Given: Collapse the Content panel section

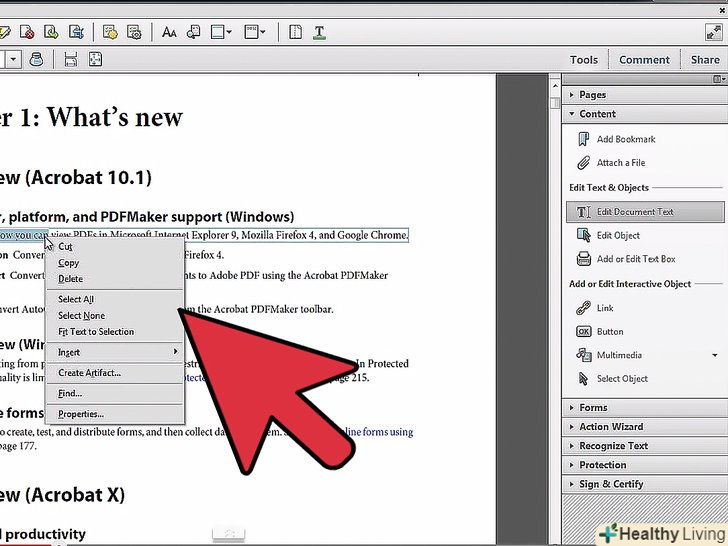Looking at the screenshot, I should coord(644,114).
